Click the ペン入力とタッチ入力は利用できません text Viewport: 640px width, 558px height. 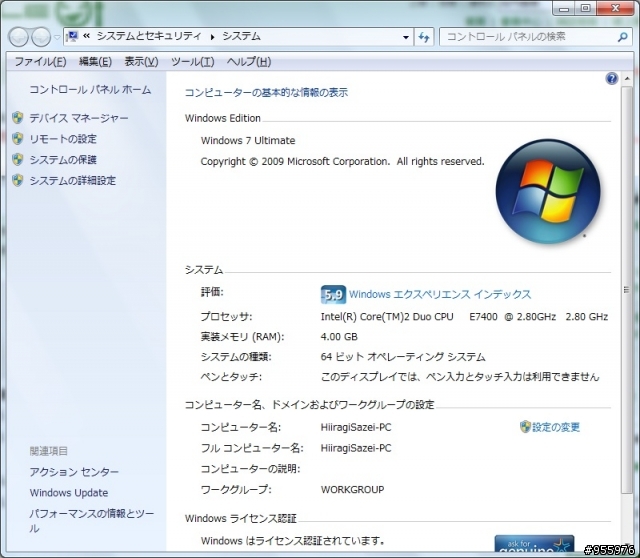513,376
